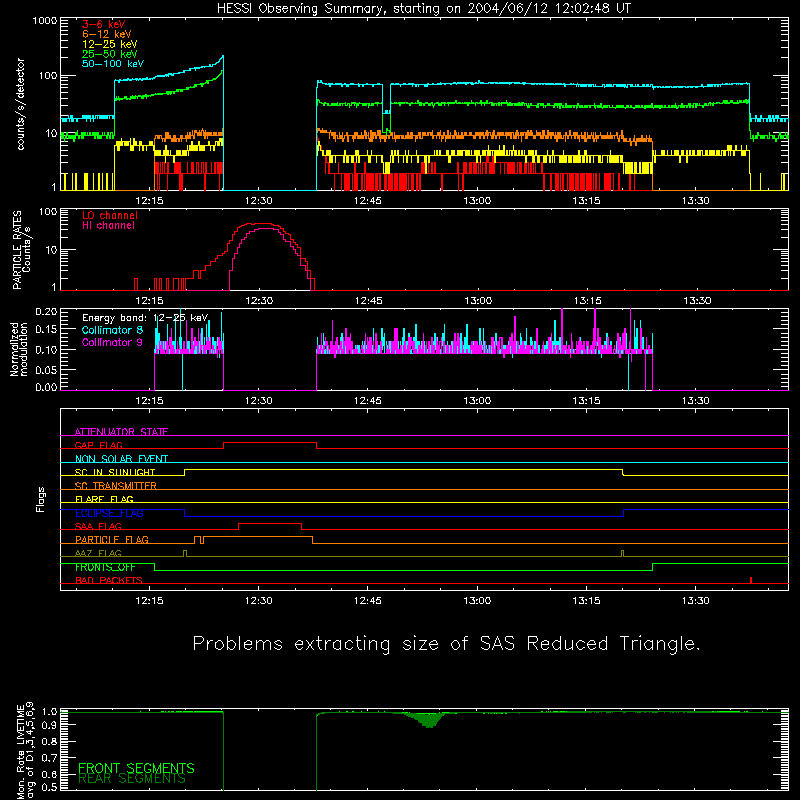The width and height of the screenshot is (800, 800).
Task: Click the Flags axis label
Action: tap(41, 499)
